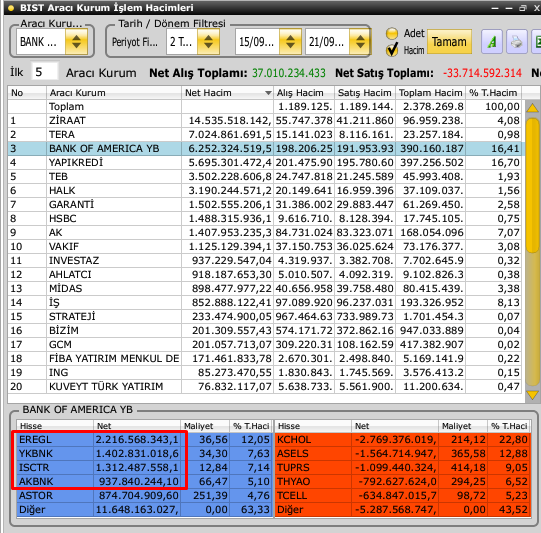The image size is (541, 533).
Task: Select the AK row
Action: pyautogui.click(x=266, y=233)
